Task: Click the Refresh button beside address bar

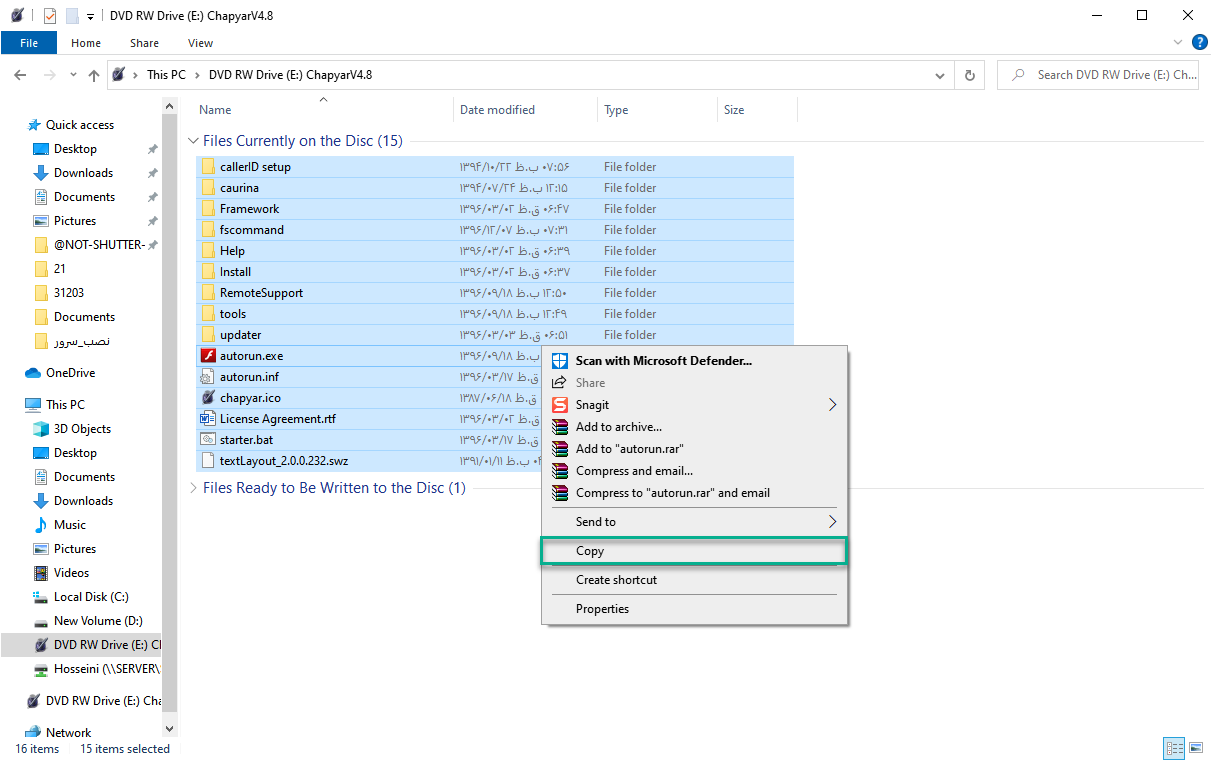Action: pos(969,75)
